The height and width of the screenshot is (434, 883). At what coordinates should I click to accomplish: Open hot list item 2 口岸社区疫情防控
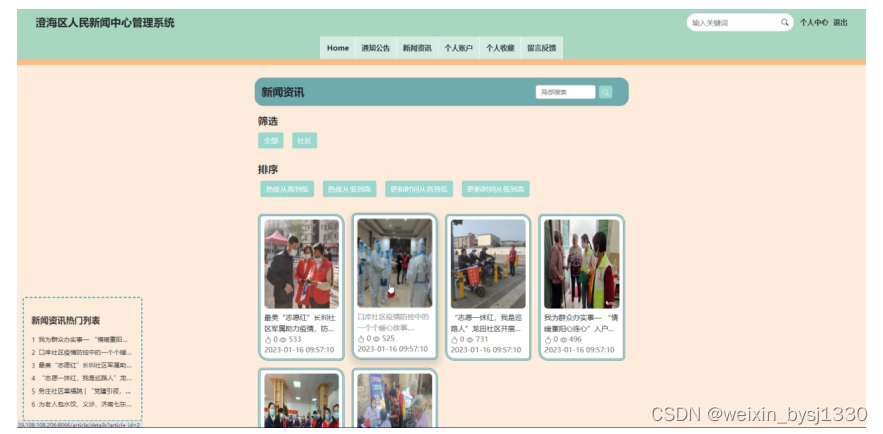[x=81, y=353]
